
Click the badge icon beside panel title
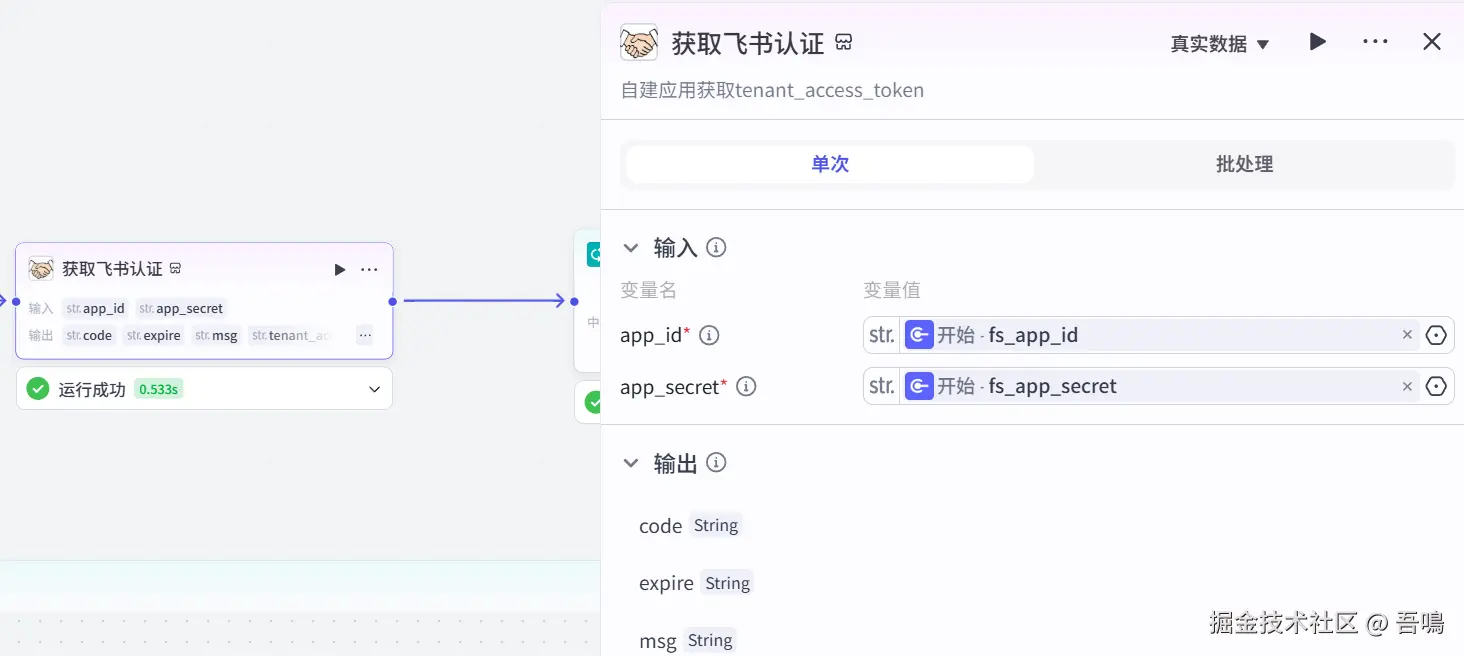(x=844, y=43)
